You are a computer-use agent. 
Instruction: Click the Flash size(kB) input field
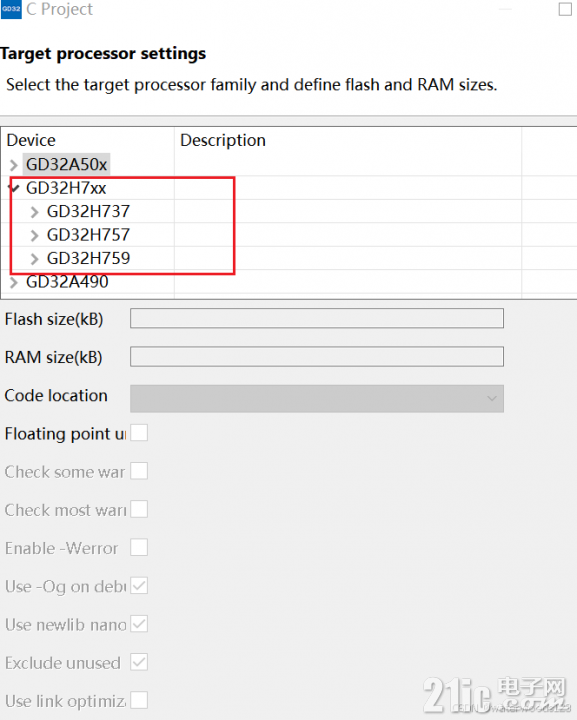[317, 318]
